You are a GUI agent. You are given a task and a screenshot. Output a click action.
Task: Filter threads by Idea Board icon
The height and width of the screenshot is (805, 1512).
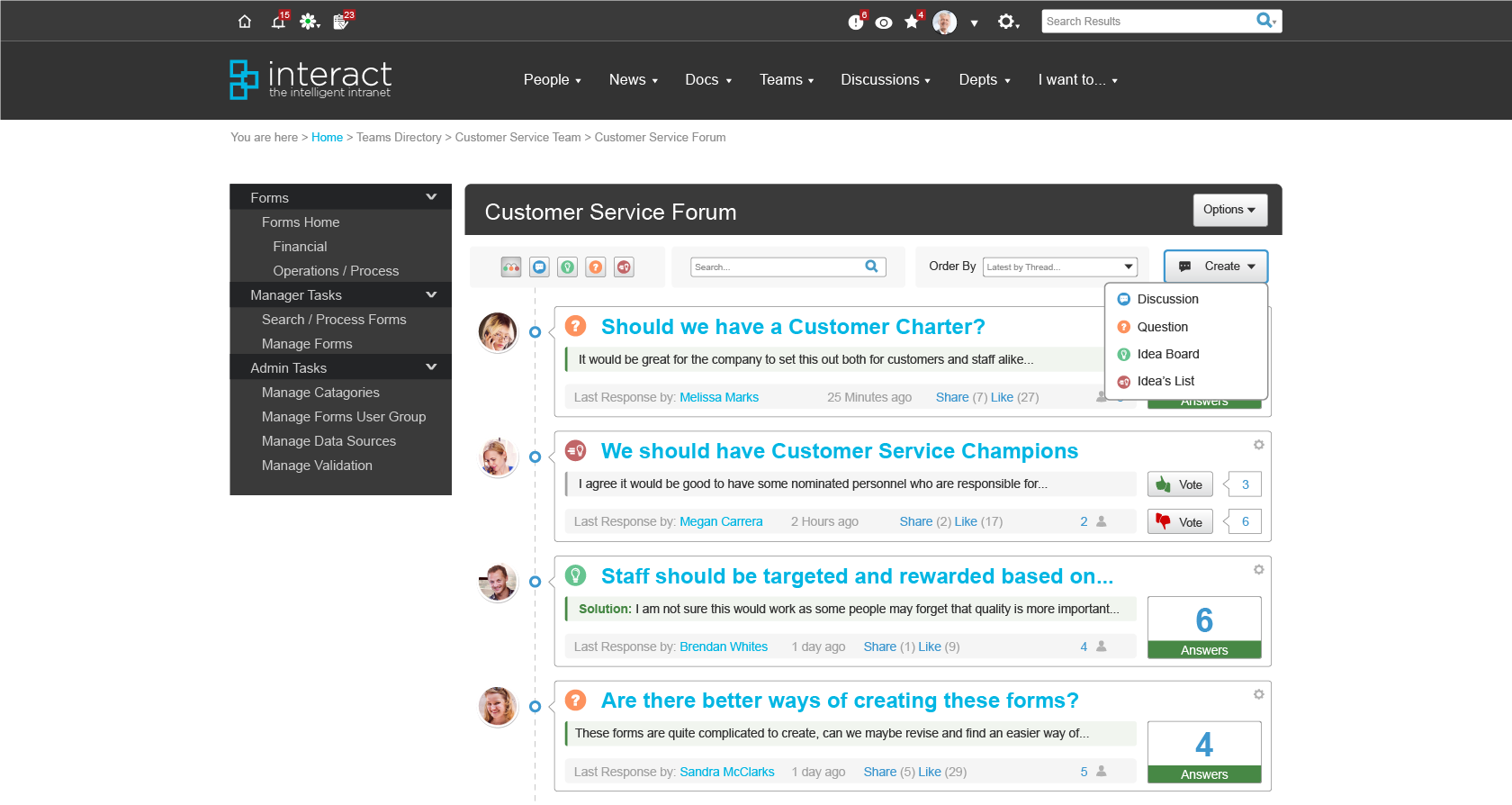[x=567, y=267]
